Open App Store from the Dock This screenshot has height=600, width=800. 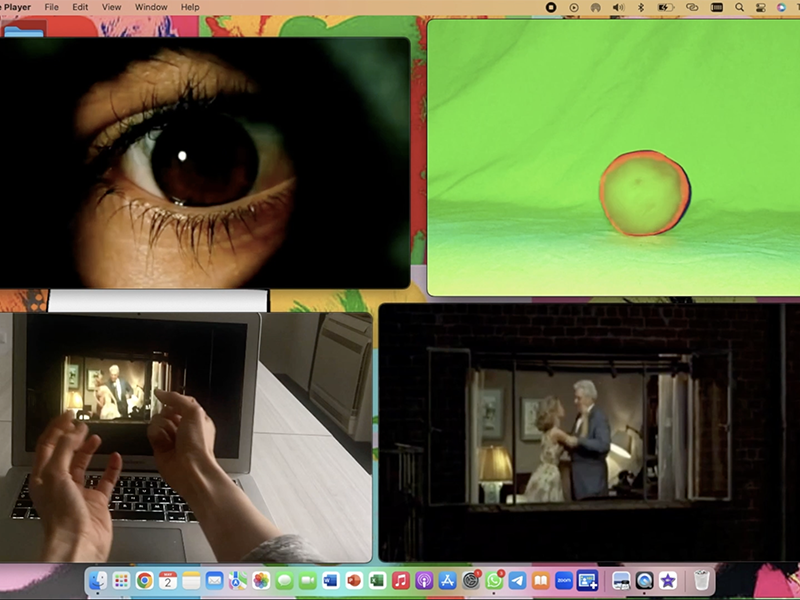click(x=447, y=580)
